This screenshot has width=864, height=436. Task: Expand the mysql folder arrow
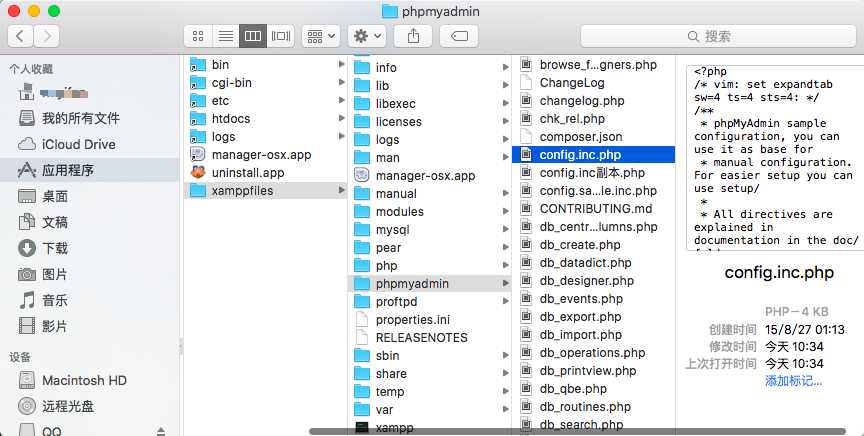pos(505,229)
